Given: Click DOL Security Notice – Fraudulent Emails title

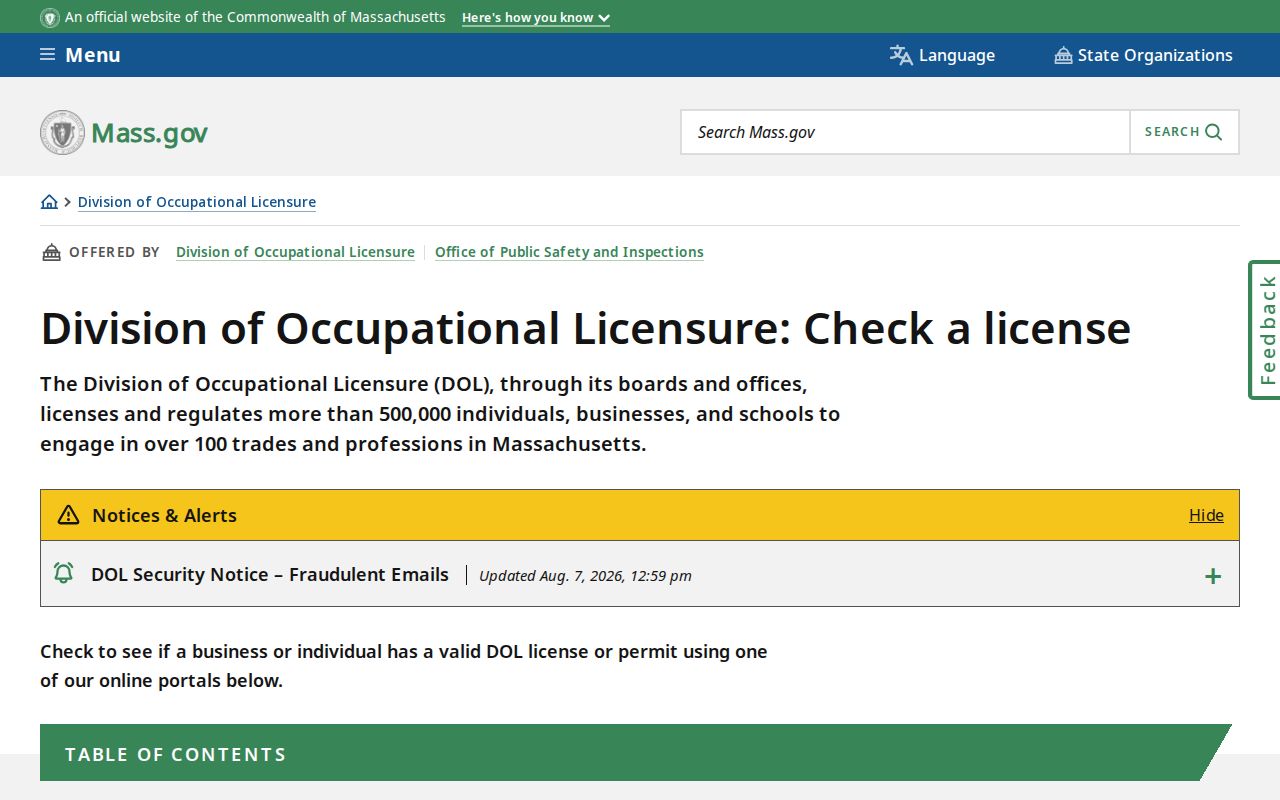Looking at the screenshot, I should 270,574.
